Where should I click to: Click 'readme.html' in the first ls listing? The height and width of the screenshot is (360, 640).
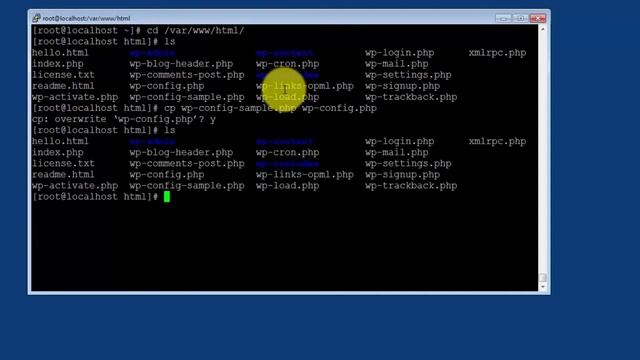(x=63, y=86)
